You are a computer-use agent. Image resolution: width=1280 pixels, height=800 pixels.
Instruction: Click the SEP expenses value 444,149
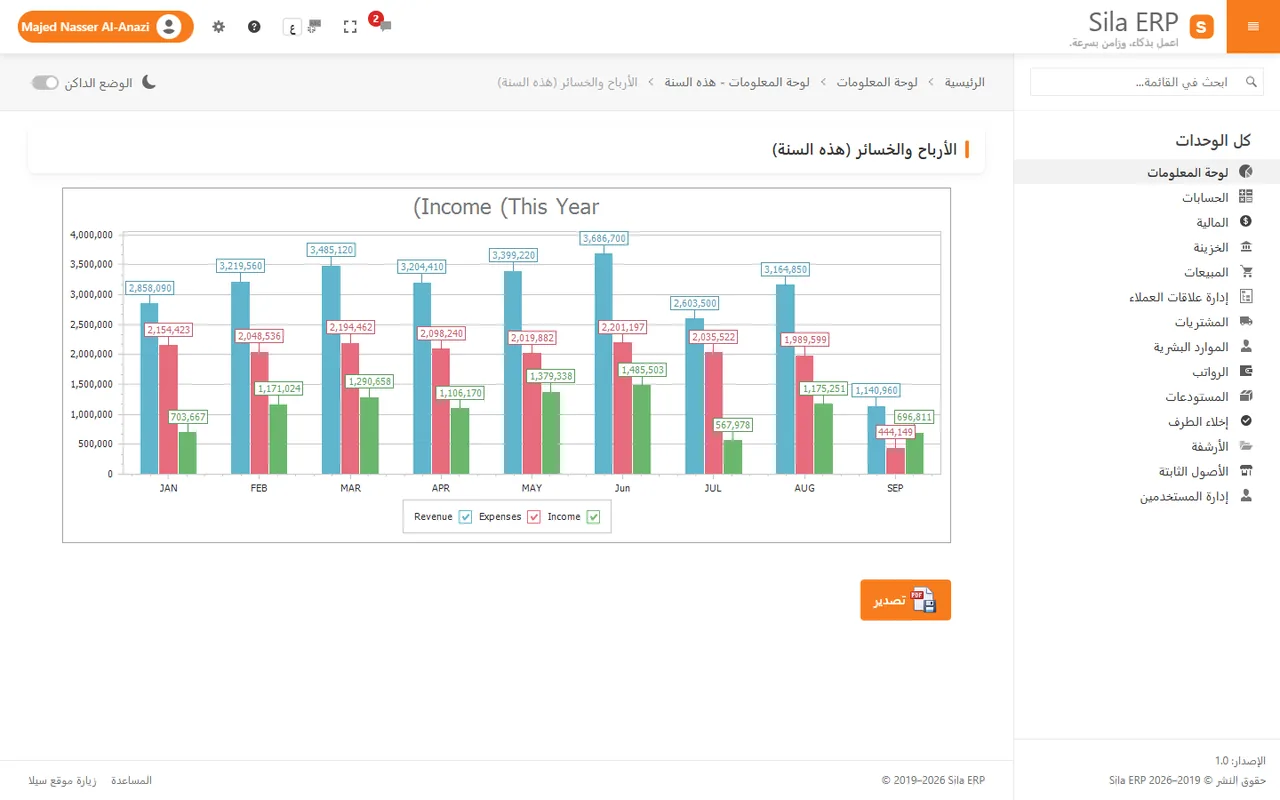[896, 432]
